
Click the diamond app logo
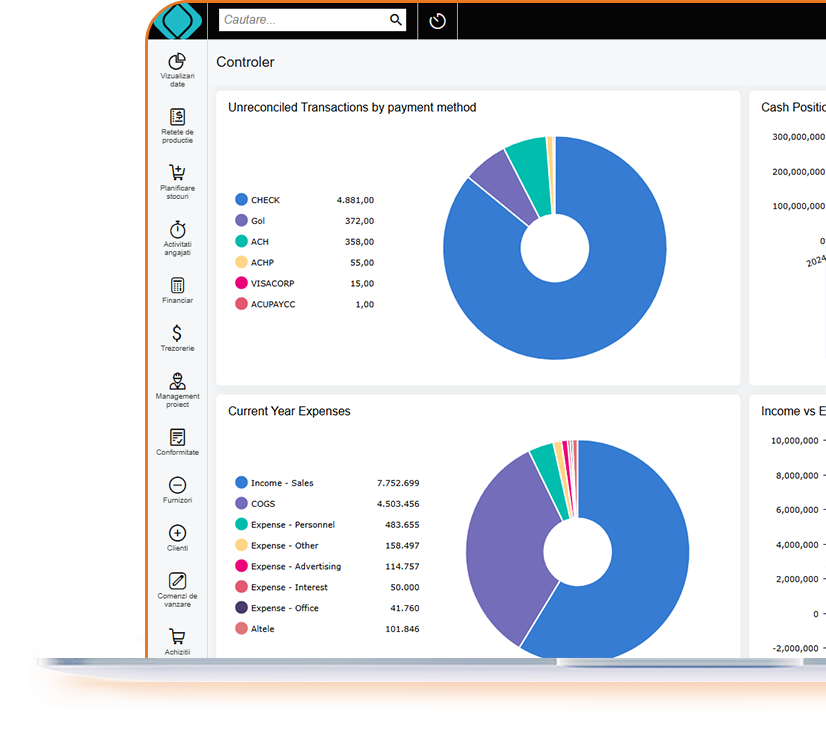177,20
